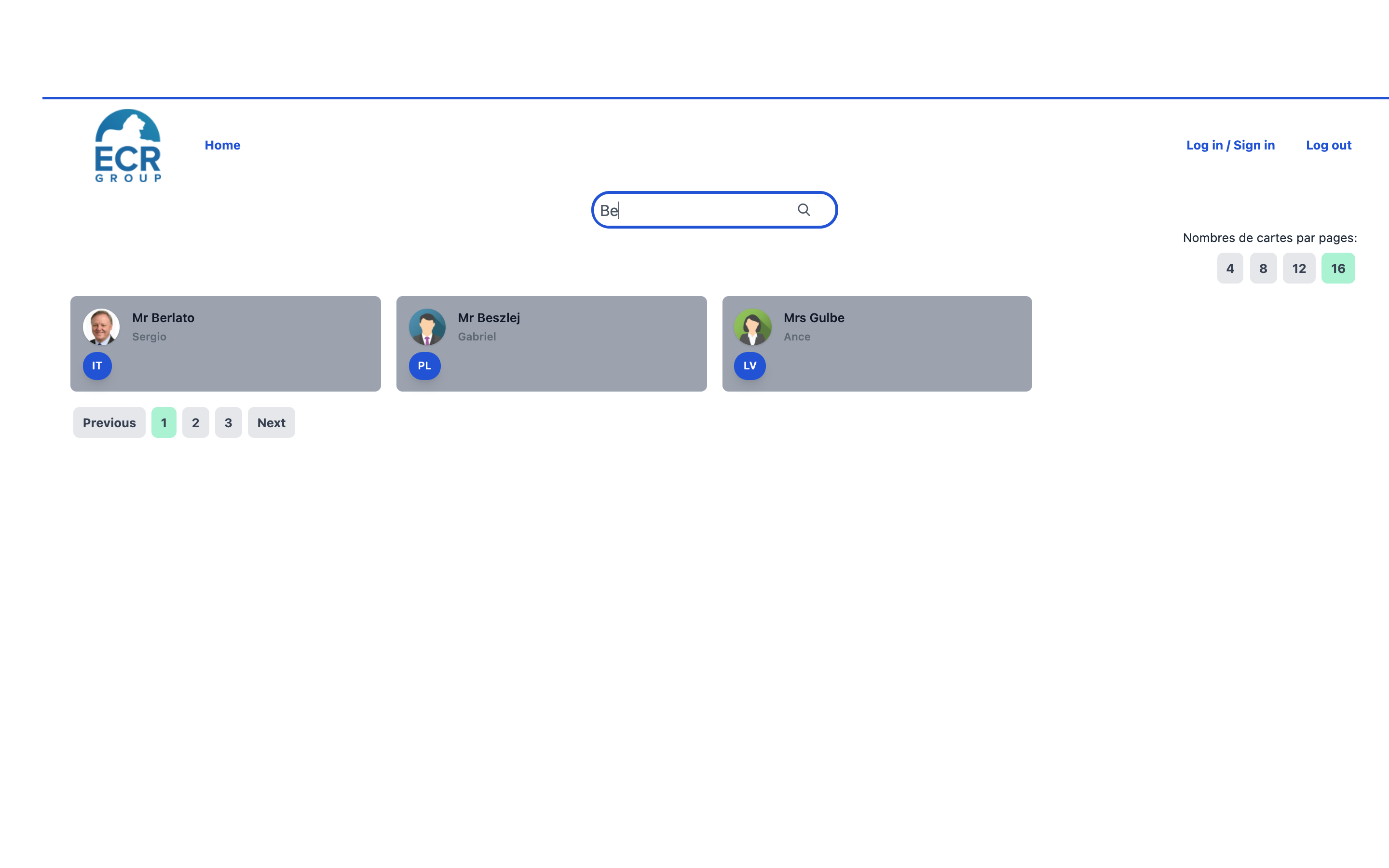Click the IT country badge
The width and height of the screenshot is (1389, 868).
pyautogui.click(x=97, y=366)
